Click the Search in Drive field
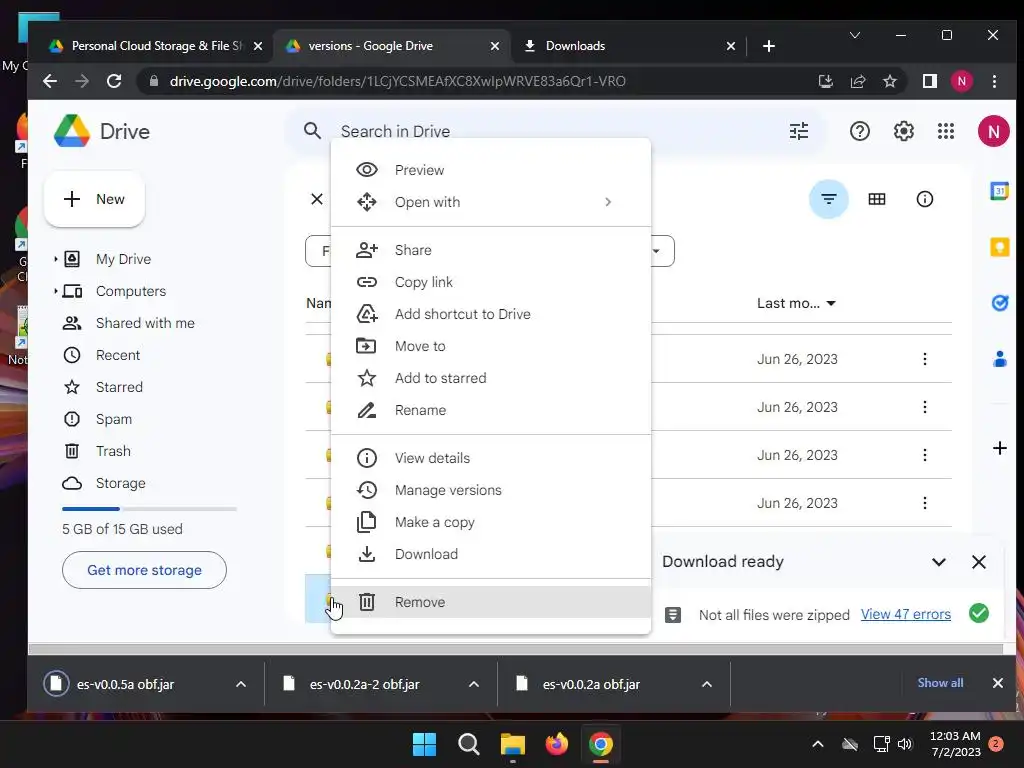The image size is (1024, 768). pos(555,131)
